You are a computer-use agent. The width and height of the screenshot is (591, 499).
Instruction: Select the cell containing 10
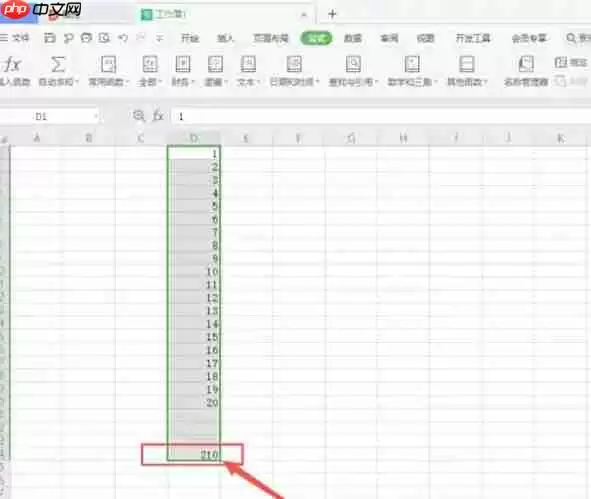tap(194, 271)
